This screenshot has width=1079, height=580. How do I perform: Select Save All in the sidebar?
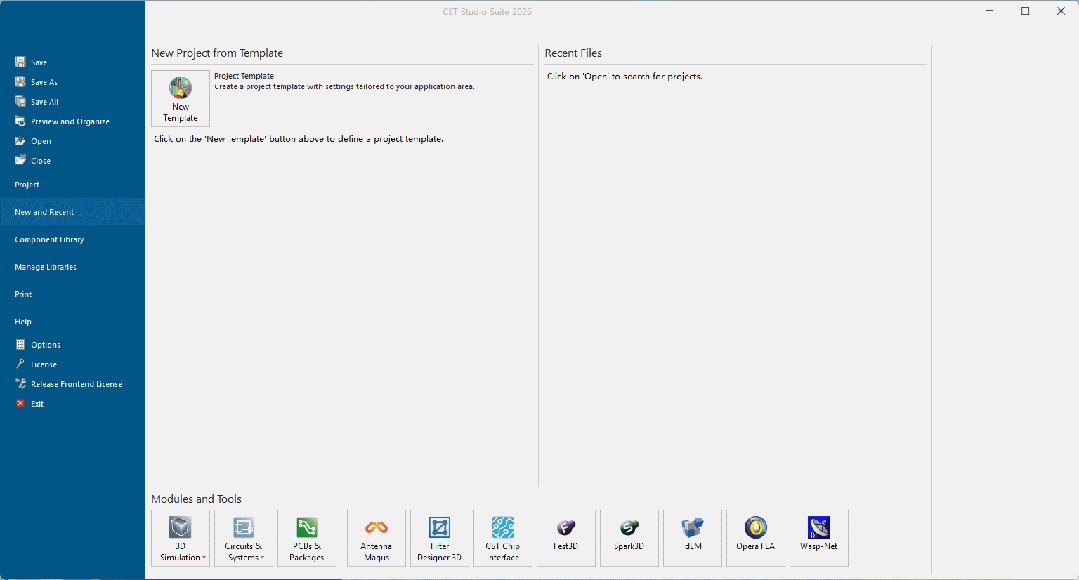tap(37, 102)
